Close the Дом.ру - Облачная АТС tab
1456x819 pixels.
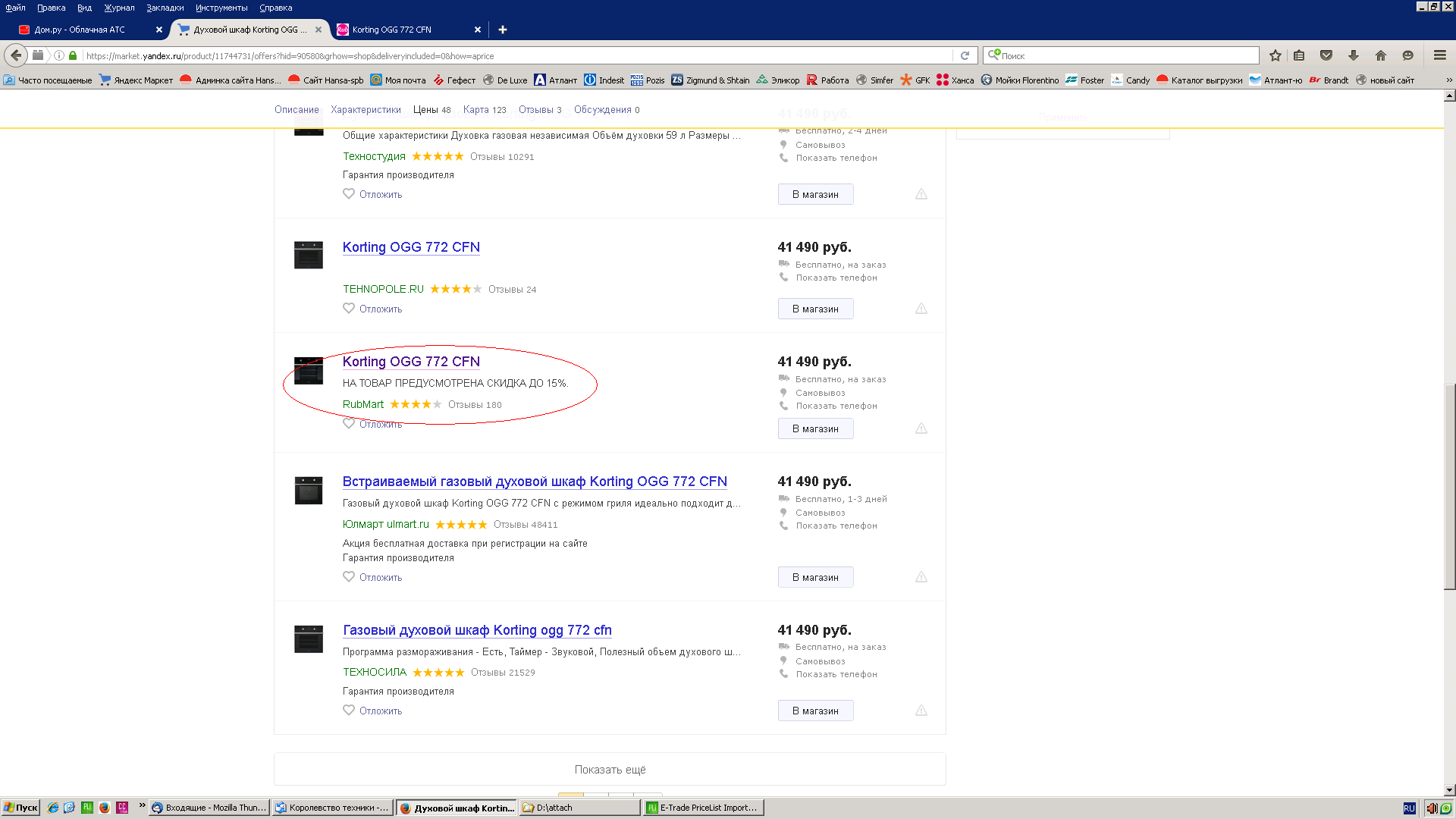point(159,30)
